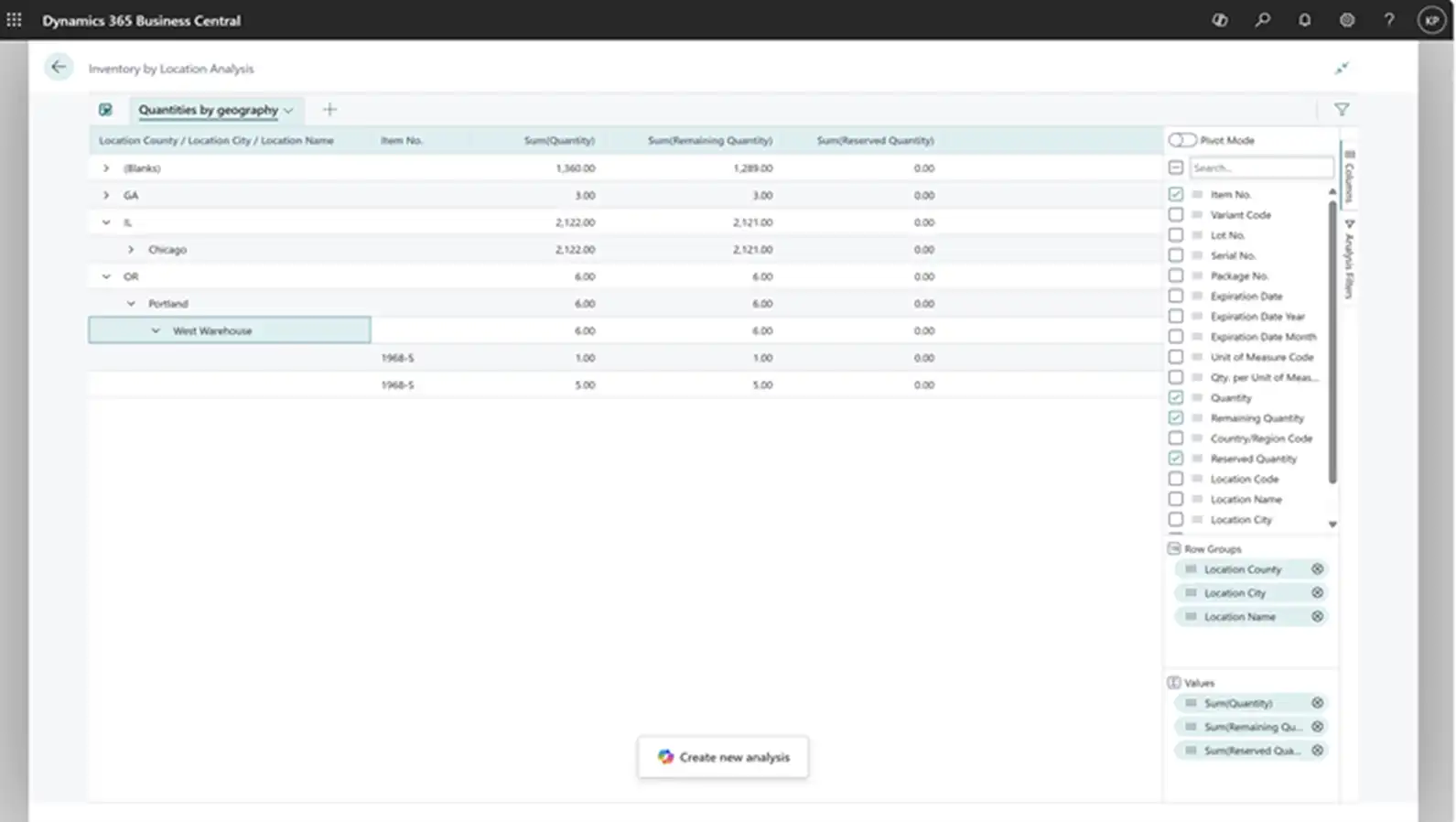The width and height of the screenshot is (1456, 822).
Task: Remove Location City from Row Groups
Action: (1317, 592)
